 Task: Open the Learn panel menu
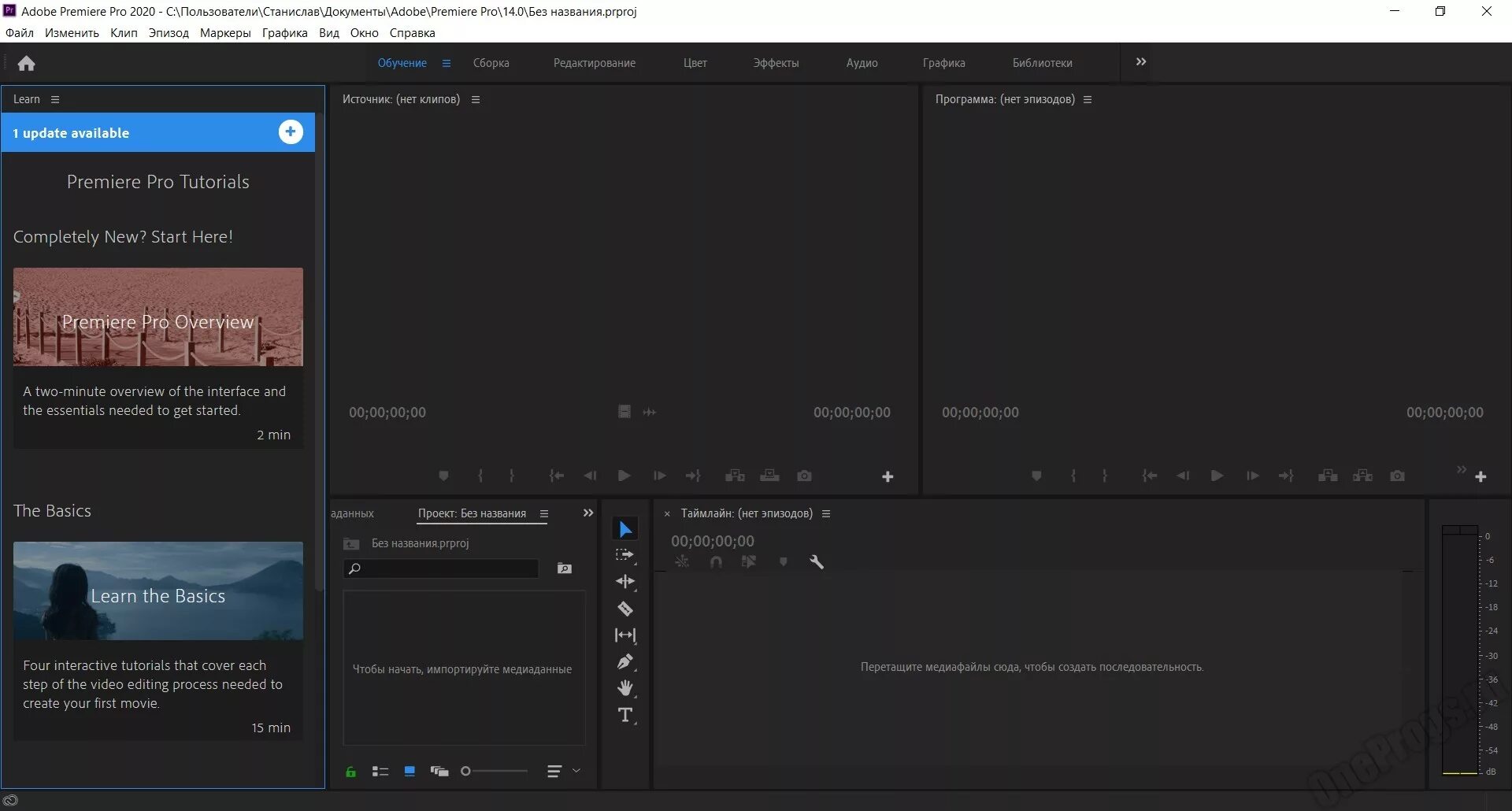[55, 99]
